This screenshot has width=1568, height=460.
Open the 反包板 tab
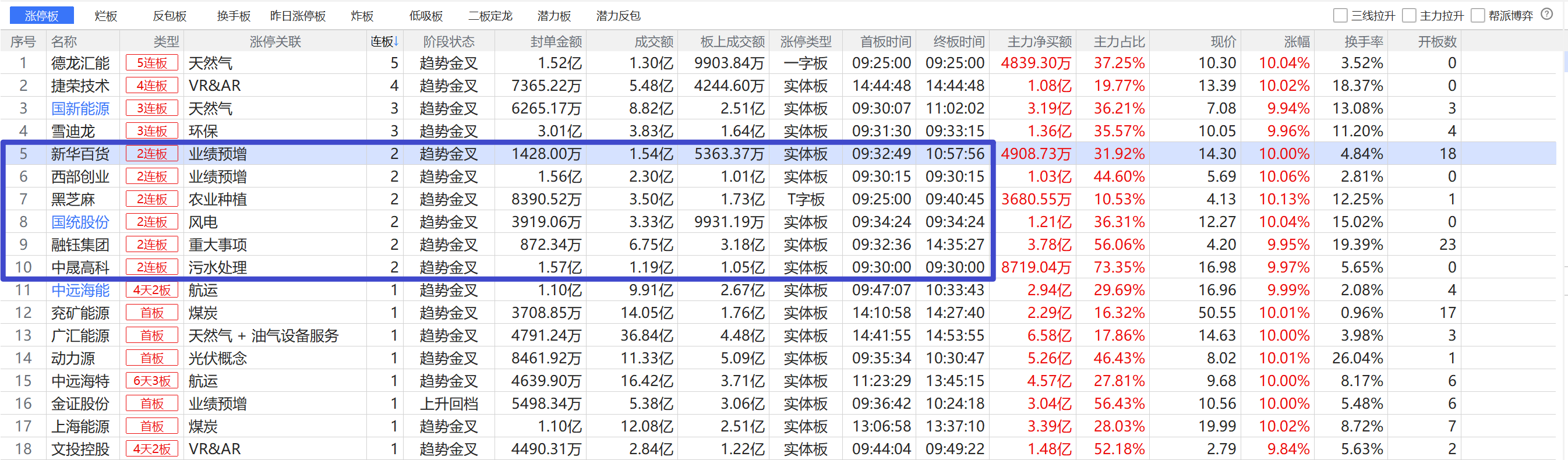(169, 16)
